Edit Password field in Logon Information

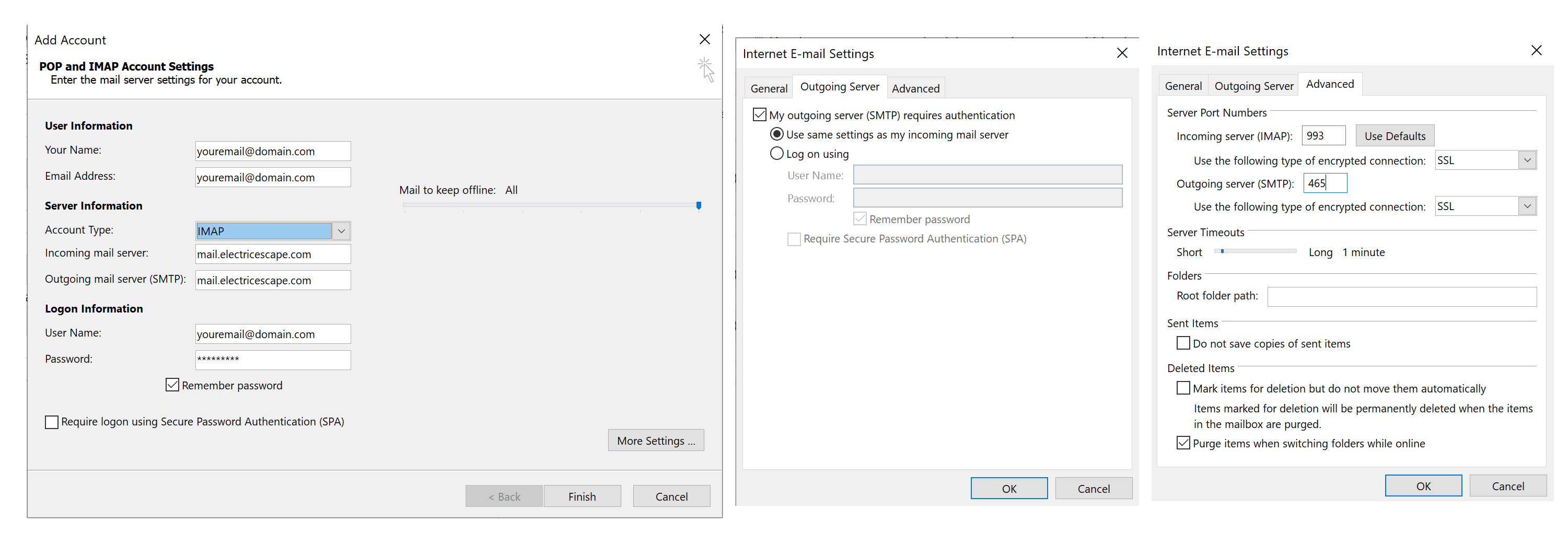click(273, 360)
